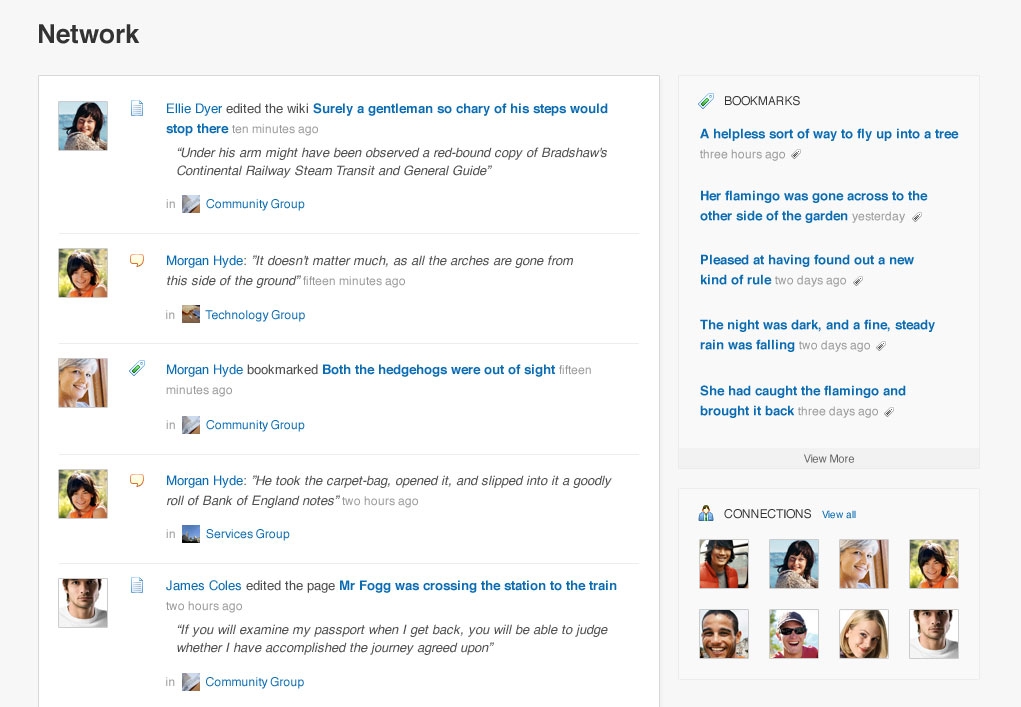The image size is (1021, 707).
Task: Open Morgan Hyde's name link on the 'carpet-bag' comment
Action: point(206,480)
